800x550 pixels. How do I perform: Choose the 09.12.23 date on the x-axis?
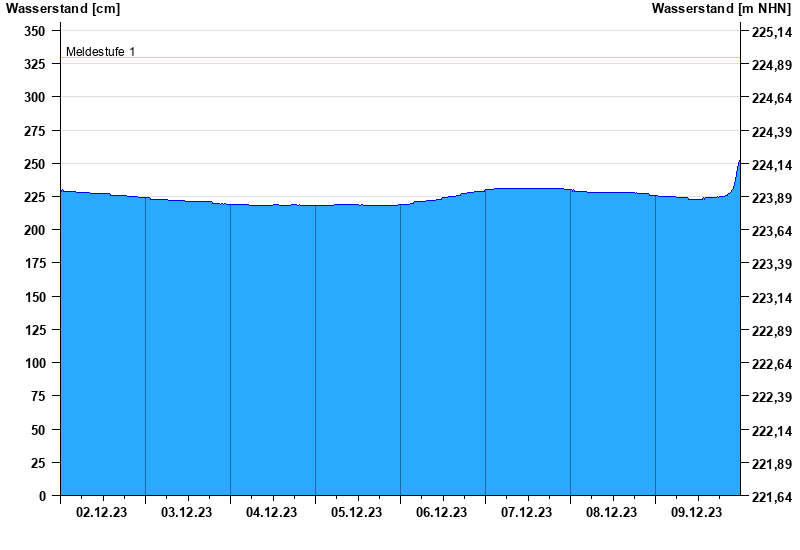coord(697,512)
